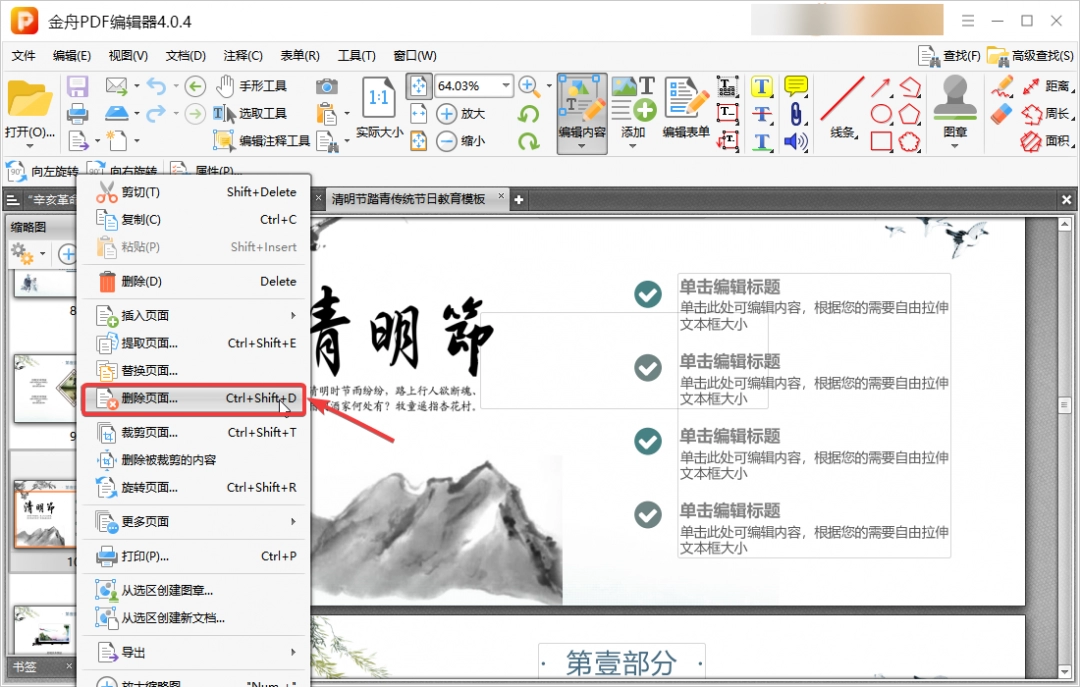Screen dimensions: 1080x687
Task: Click the 距离 distance measurement icon
Action: tap(1040, 85)
